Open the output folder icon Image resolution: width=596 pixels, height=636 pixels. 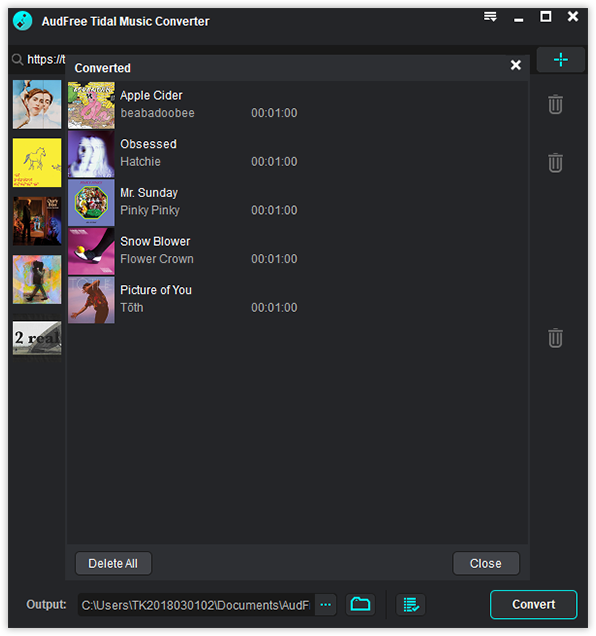360,604
